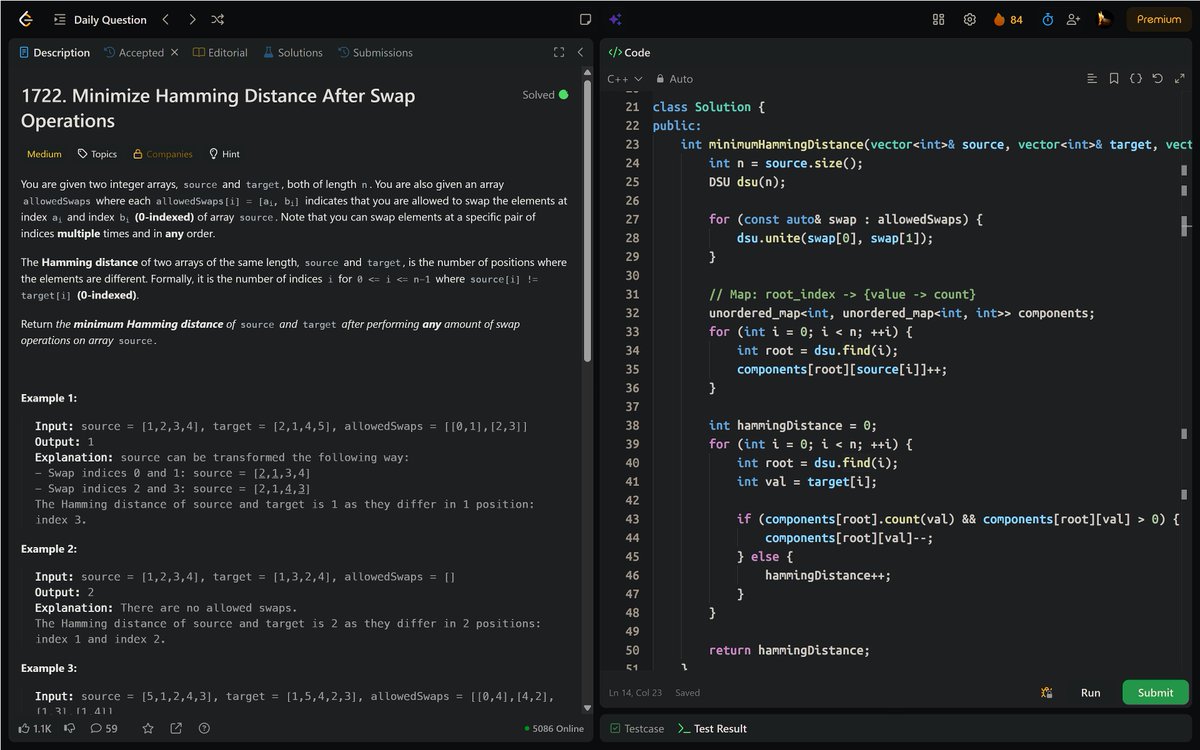The image size is (1200, 750).
Task: Open the AI sparkle assistant icon
Action: (616, 19)
